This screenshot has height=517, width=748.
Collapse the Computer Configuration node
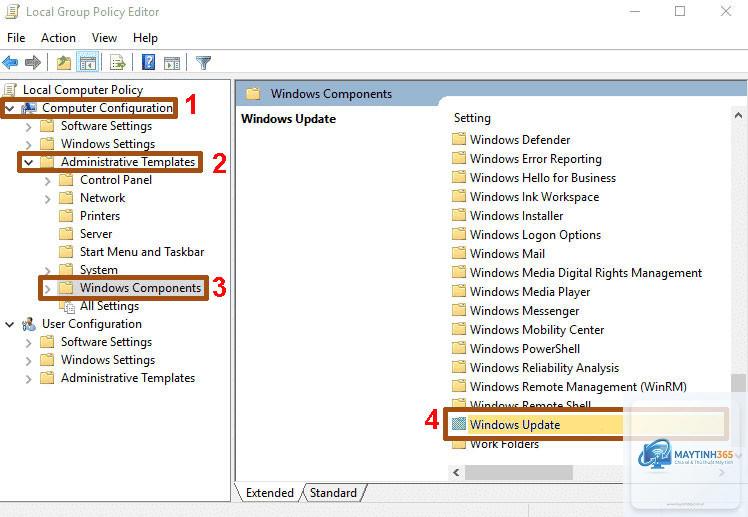point(10,109)
